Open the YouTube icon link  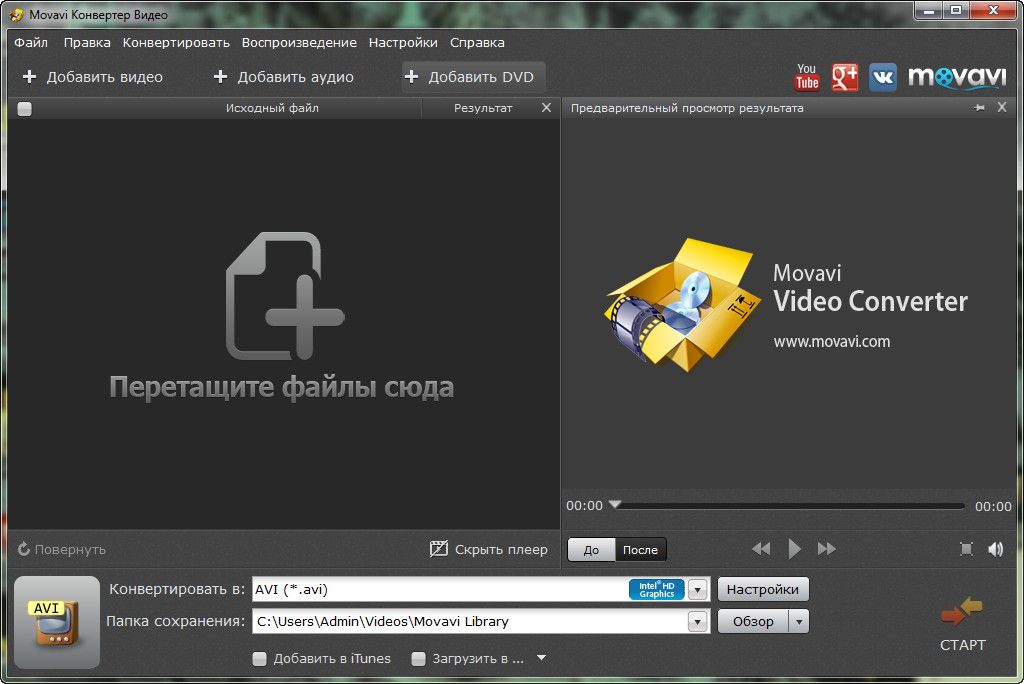coord(806,77)
